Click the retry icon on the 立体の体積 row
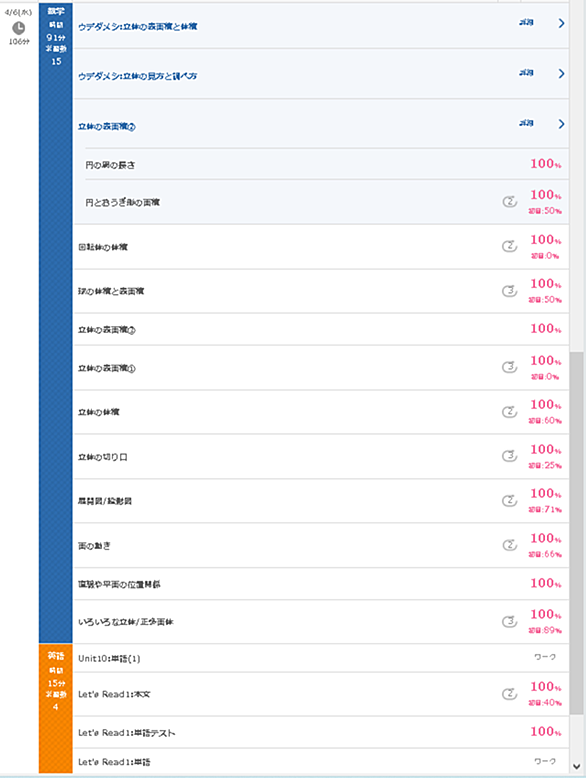 point(510,412)
